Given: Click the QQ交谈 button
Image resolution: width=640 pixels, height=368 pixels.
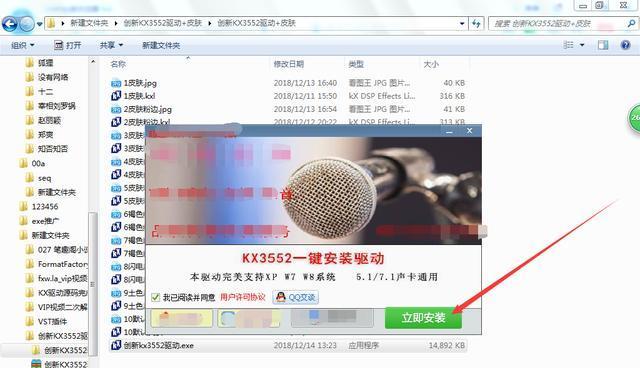Looking at the screenshot, I should point(296,297).
